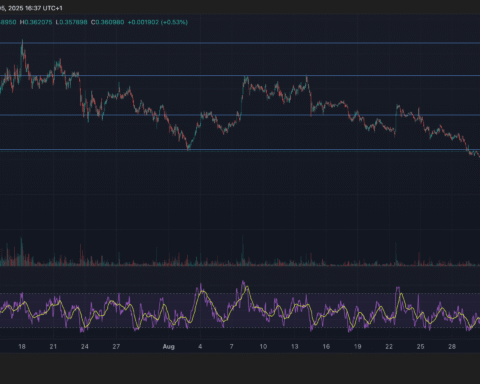The image size is (480, 384).
Task: Select the H0.362075 high value readout
Action: coord(36,22)
